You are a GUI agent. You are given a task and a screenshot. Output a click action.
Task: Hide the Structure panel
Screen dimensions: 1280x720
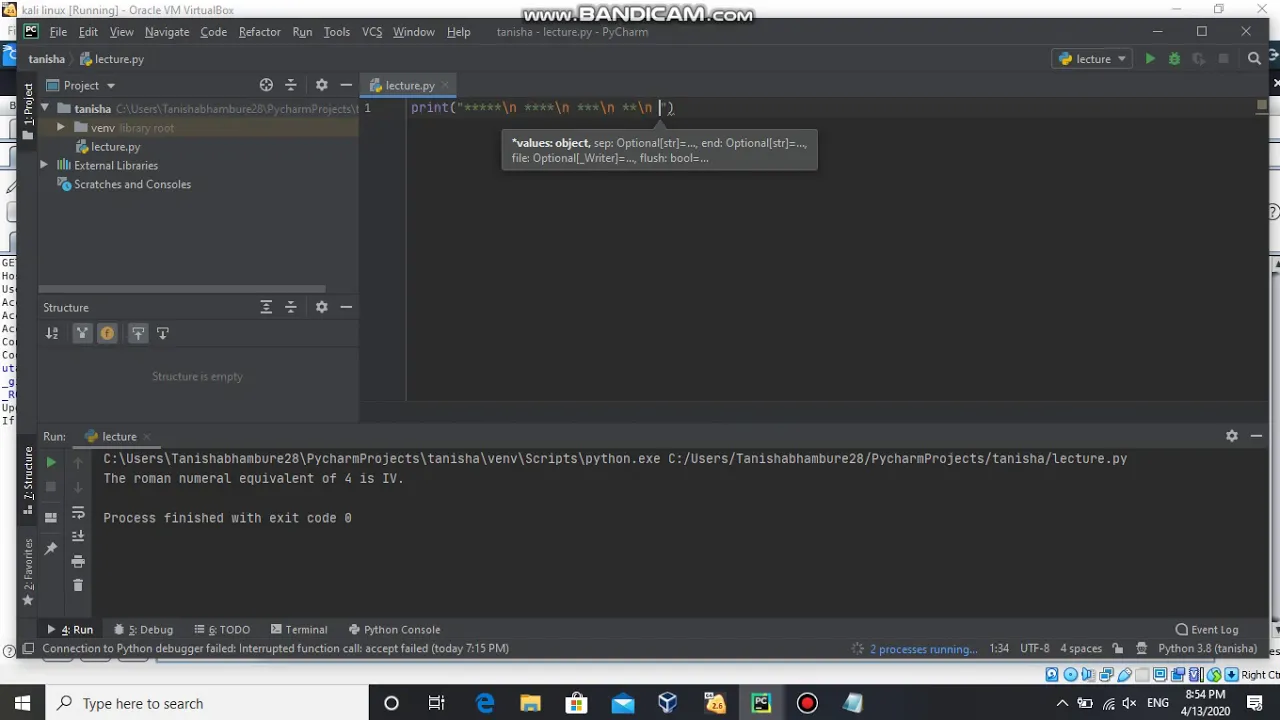click(346, 307)
